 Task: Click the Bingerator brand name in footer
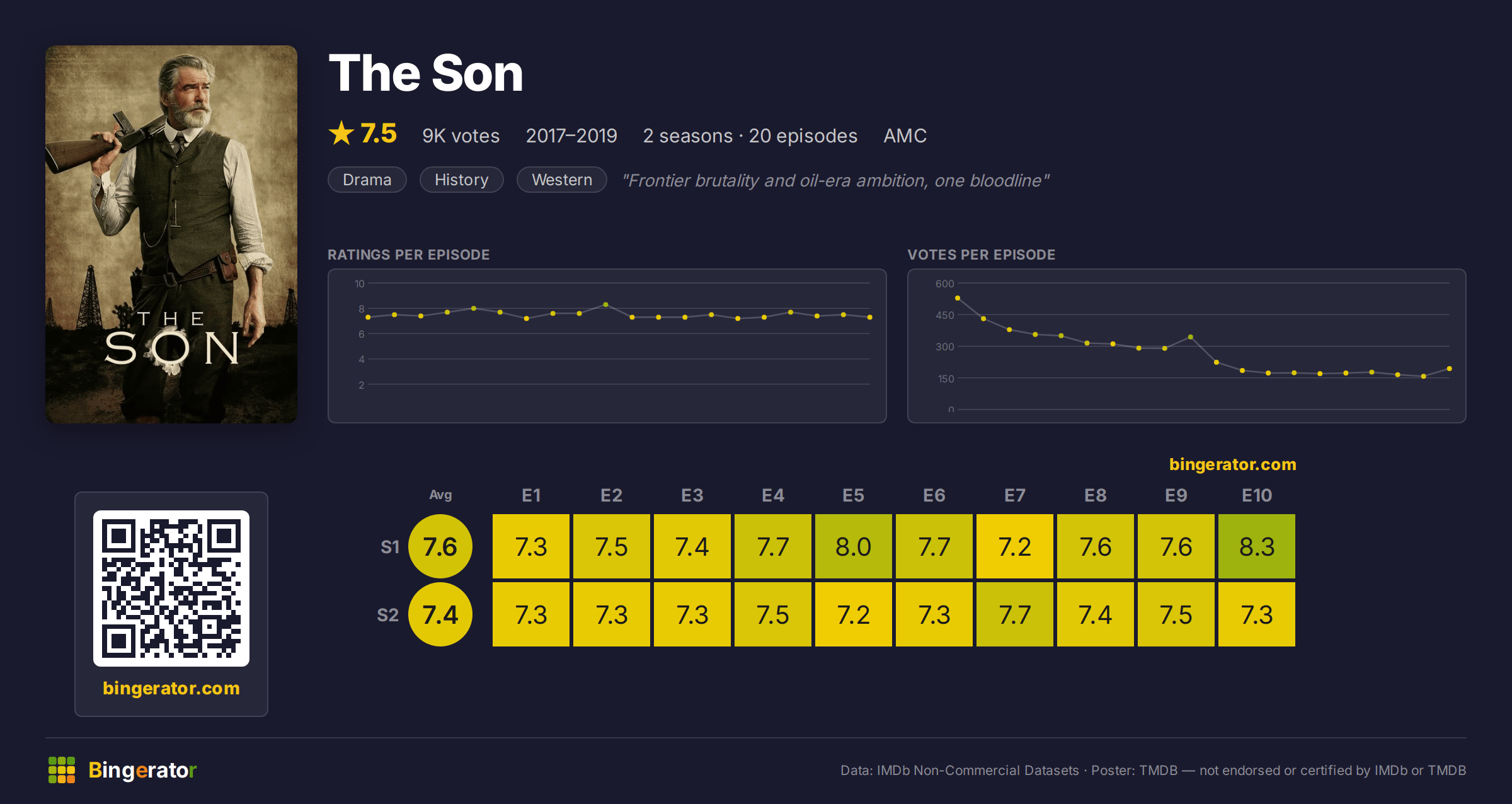coord(142,770)
